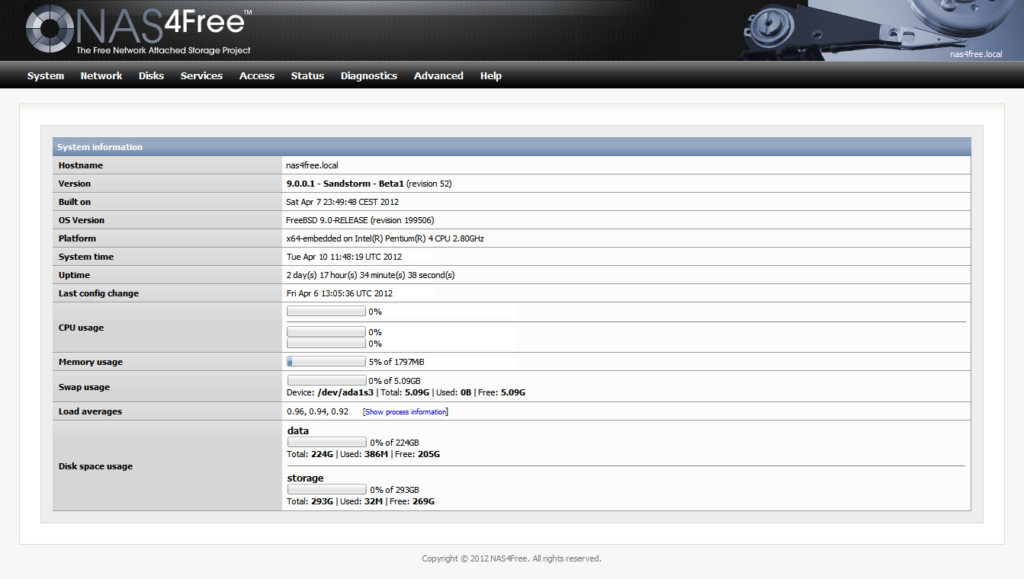This screenshot has height=579, width=1024.
Task: Click the Memory usage progress bar
Action: [326, 362]
